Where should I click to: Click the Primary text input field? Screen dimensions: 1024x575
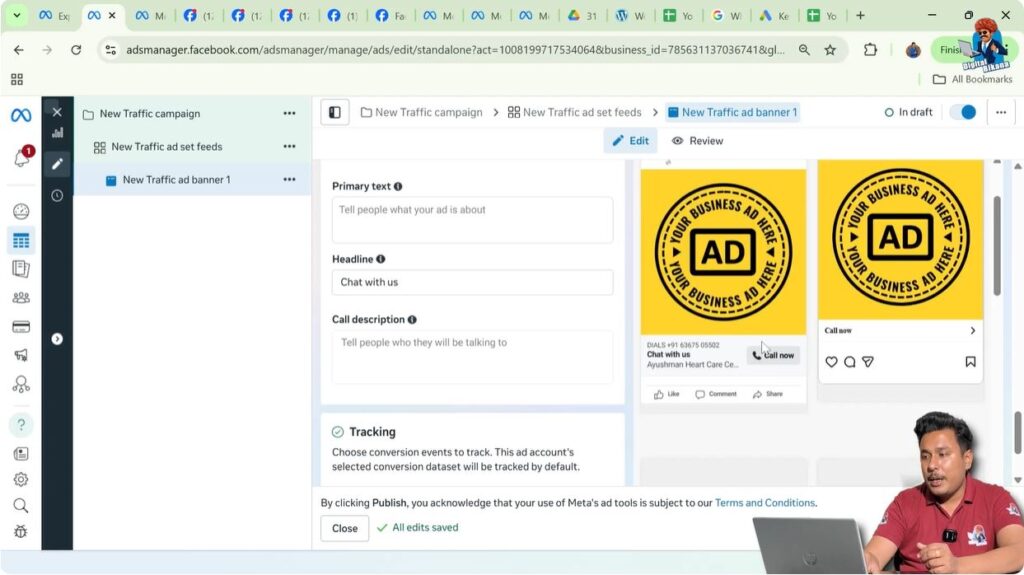tap(472, 219)
